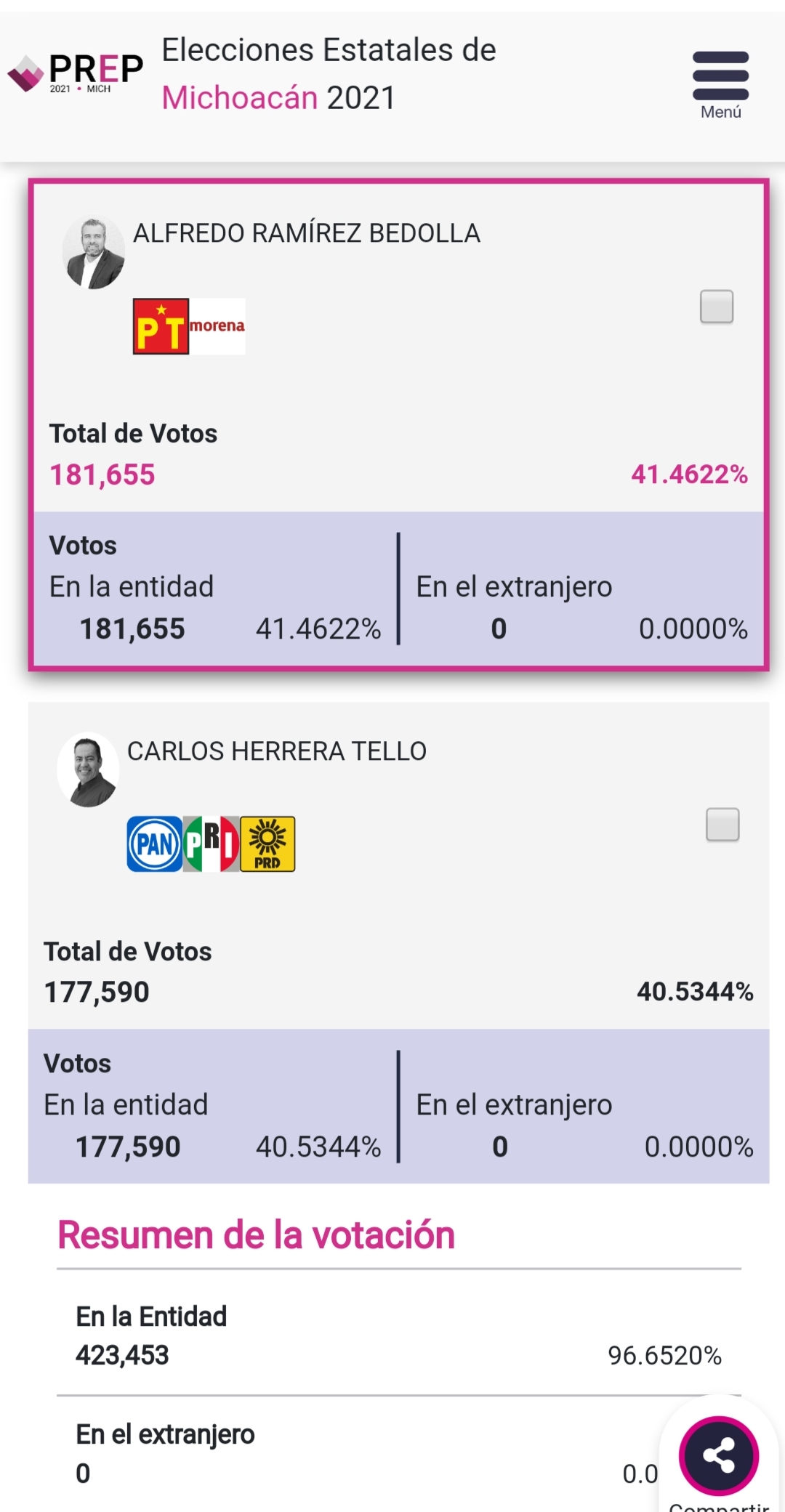Click Carlos Herrera Tello's portrait photo
785x1512 pixels.
click(x=89, y=770)
